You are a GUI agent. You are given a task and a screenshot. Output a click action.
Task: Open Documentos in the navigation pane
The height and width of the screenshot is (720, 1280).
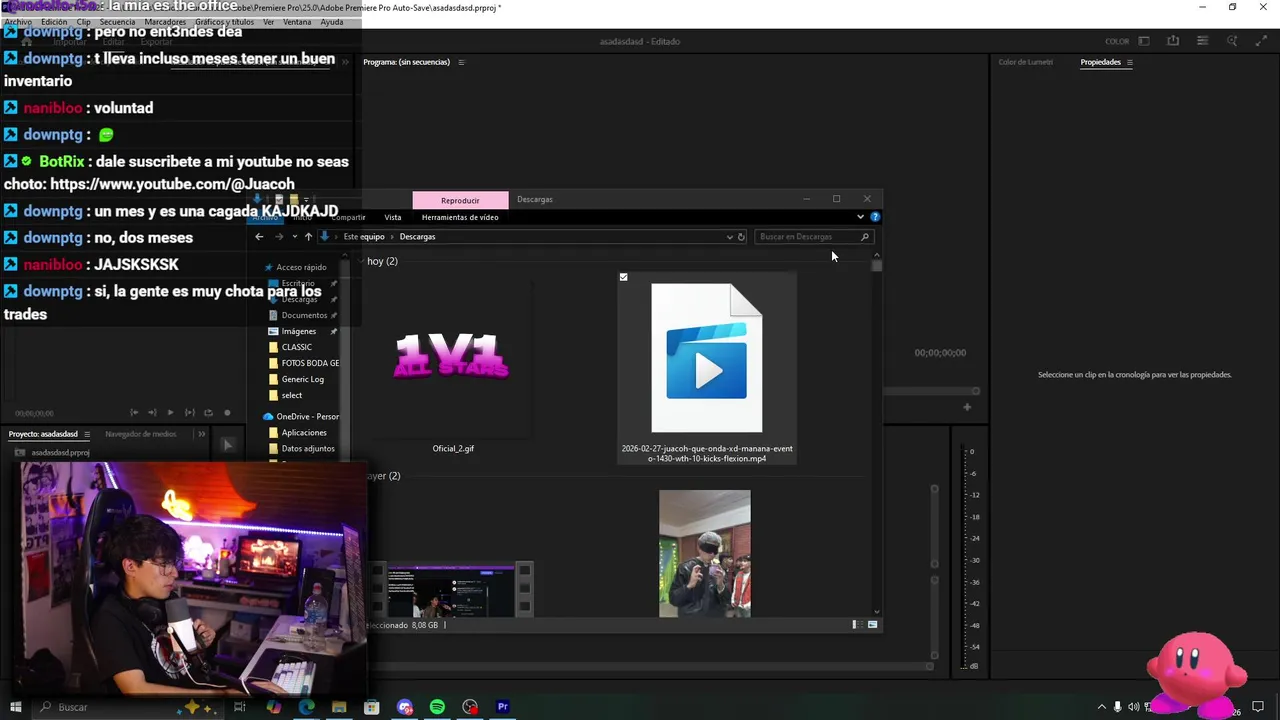[304, 315]
